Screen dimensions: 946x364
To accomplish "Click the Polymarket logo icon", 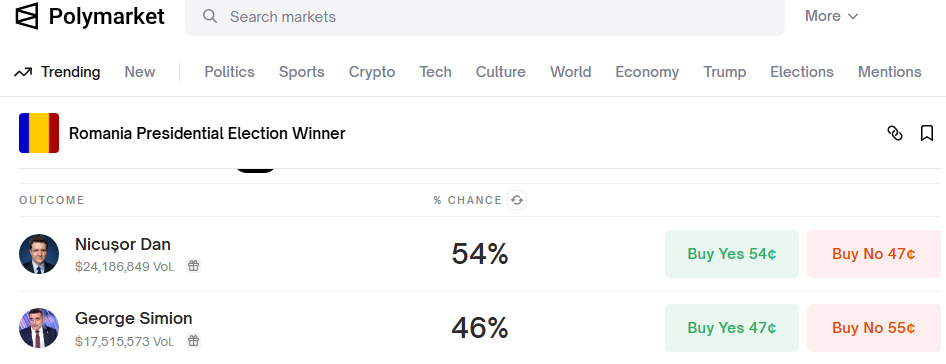I will [27, 16].
